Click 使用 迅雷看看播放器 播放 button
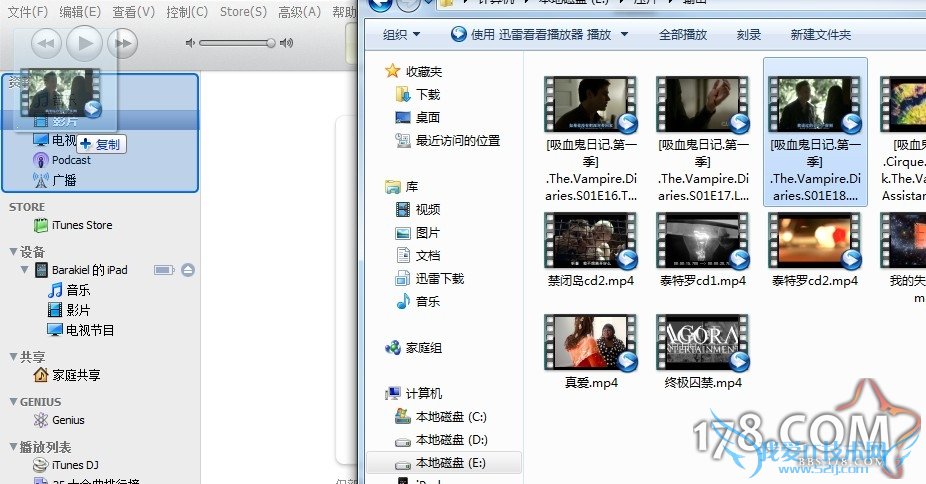The image size is (926, 484). [530, 35]
